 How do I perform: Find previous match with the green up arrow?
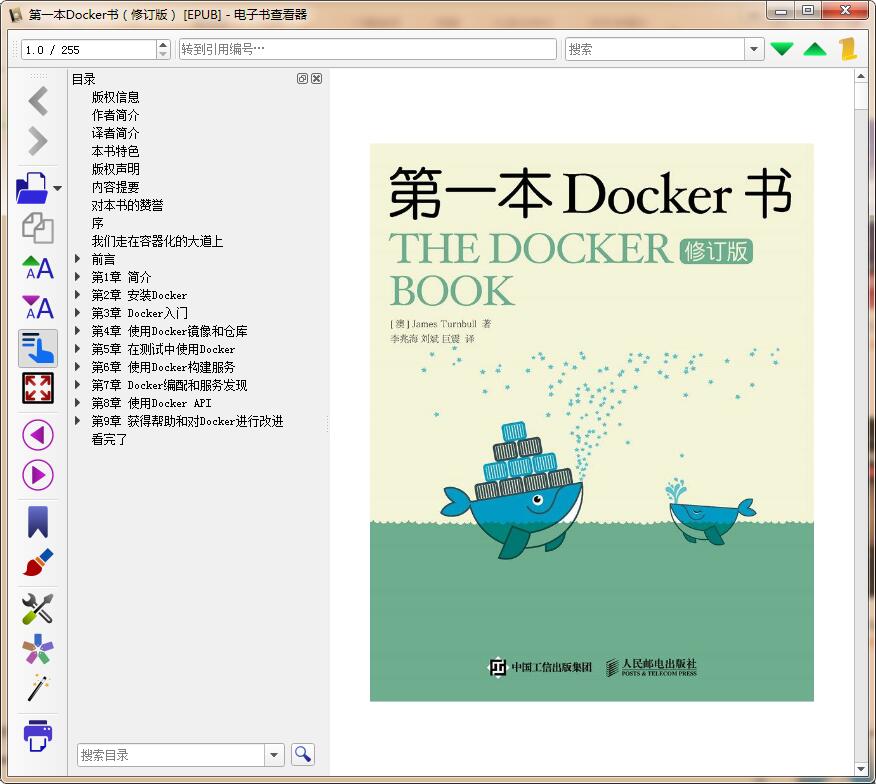[x=815, y=49]
